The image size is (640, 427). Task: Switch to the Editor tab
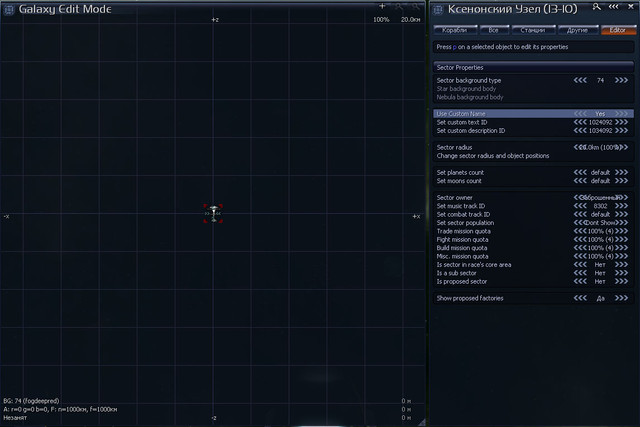click(618, 30)
